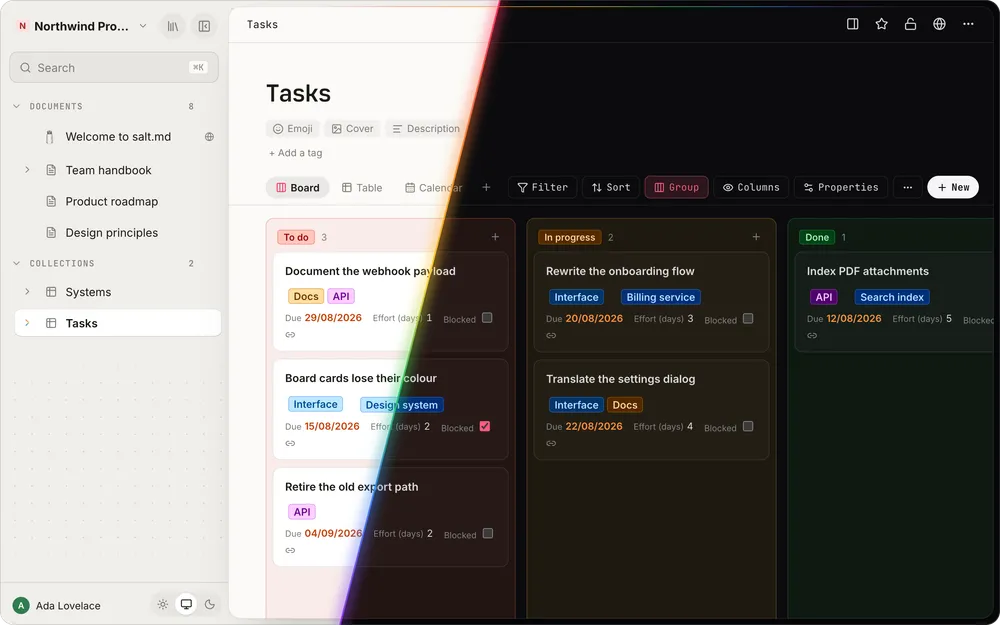Open the library icon beside workspace name
Viewport: 1000px width, 625px height.
click(173, 26)
